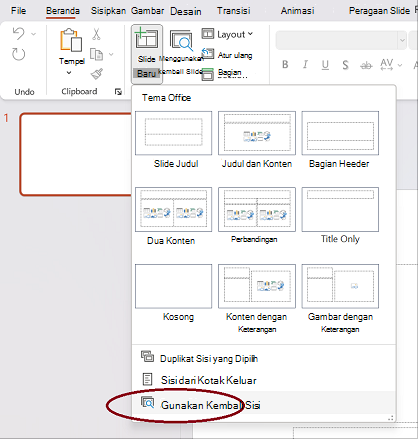Image resolution: width=418 pixels, height=439 pixels.
Task: Toggle Underline formatting
Action: [325, 65]
